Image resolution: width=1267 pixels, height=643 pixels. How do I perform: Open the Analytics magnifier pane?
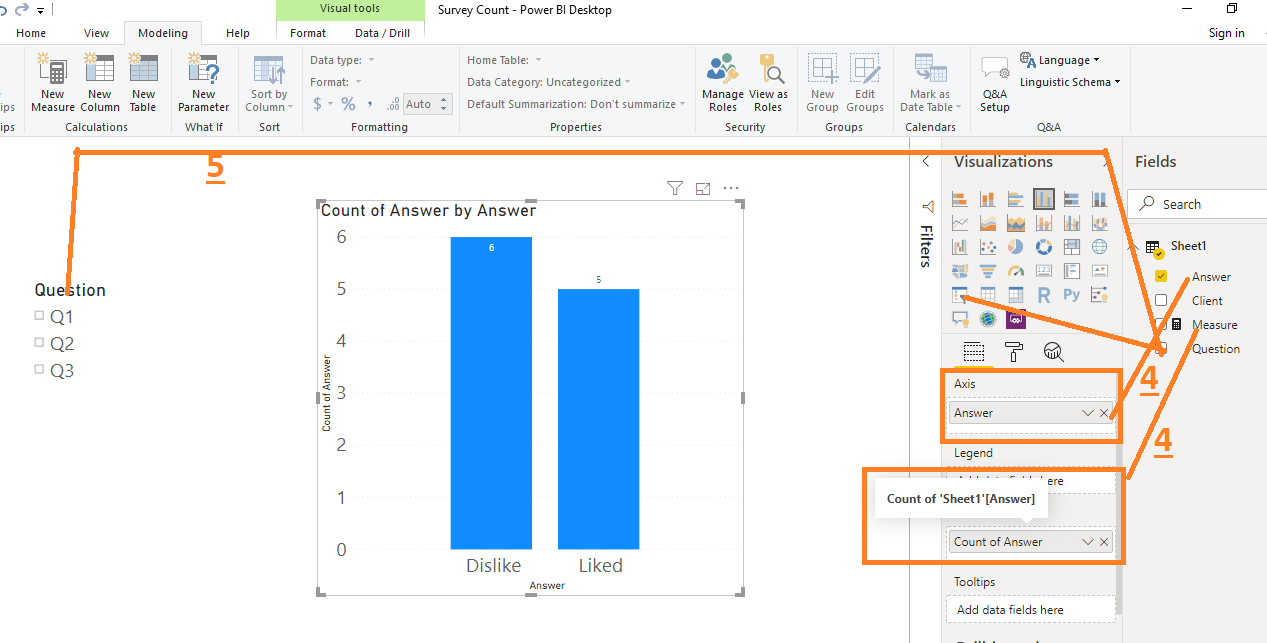pos(1053,351)
